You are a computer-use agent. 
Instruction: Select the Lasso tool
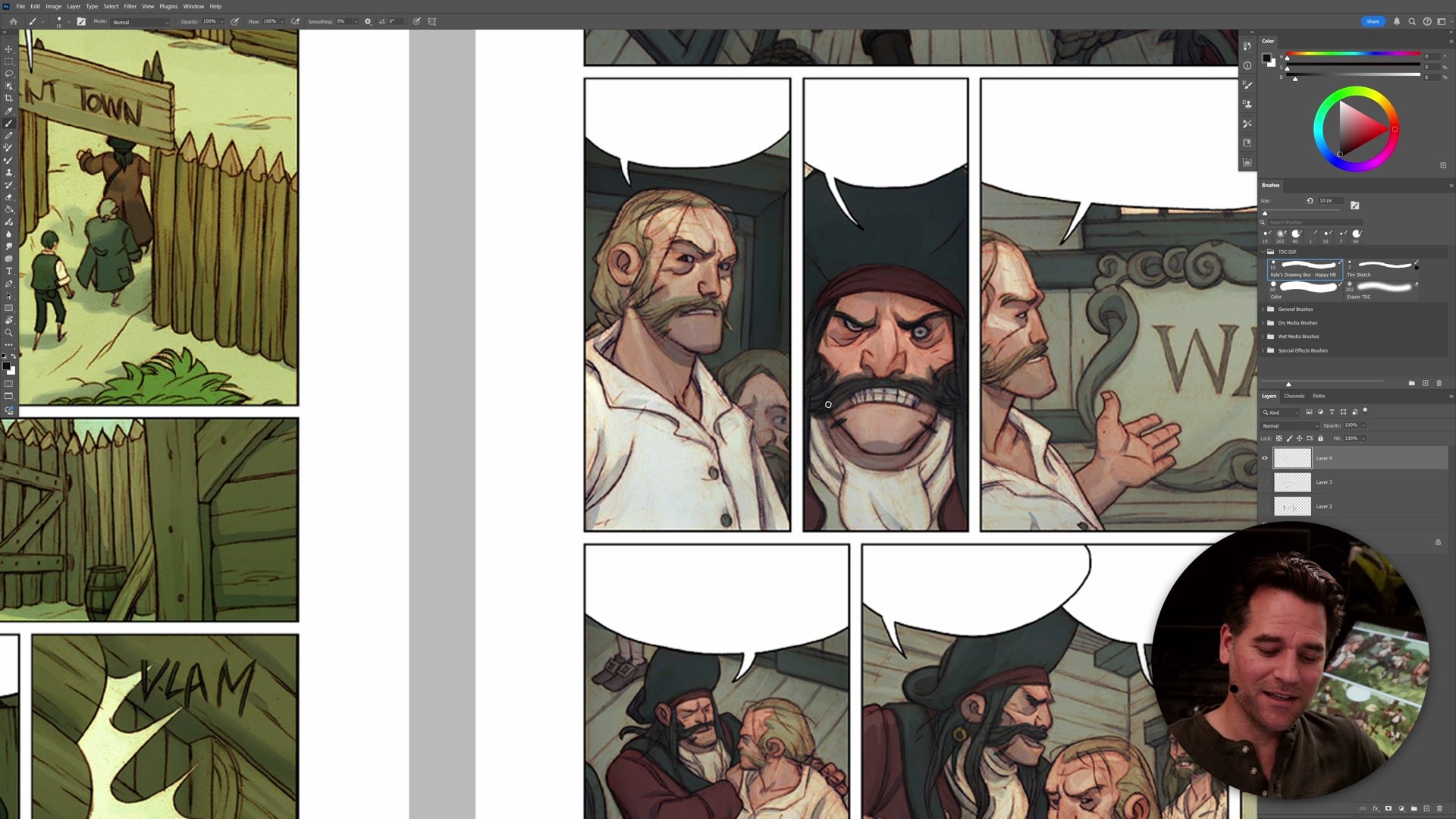coord(9,74)
